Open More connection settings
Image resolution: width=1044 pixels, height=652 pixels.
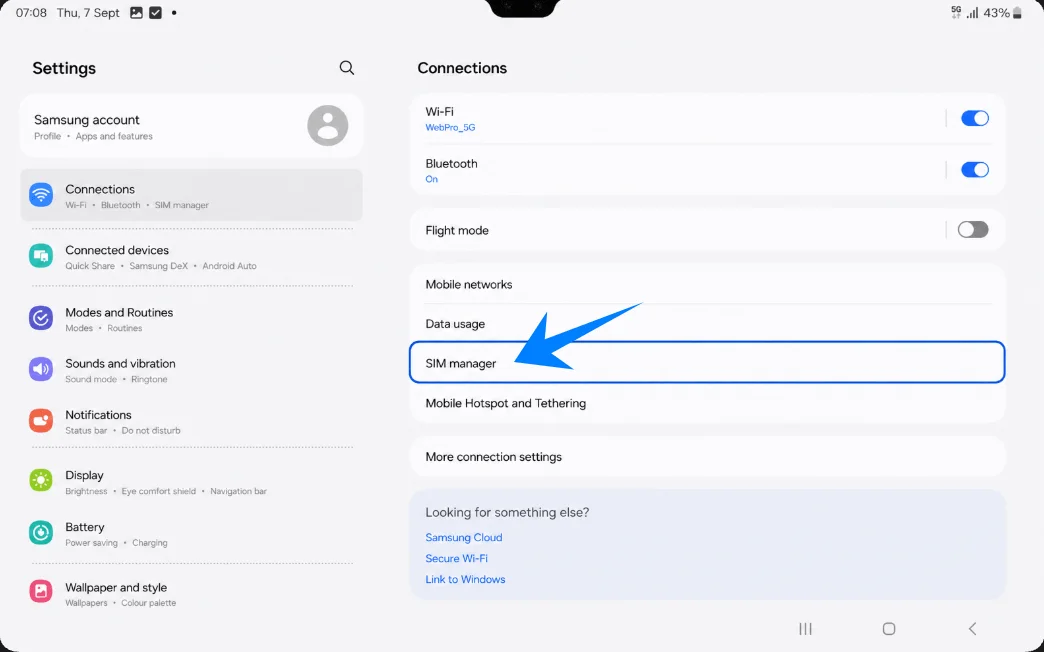pos(707,457)
